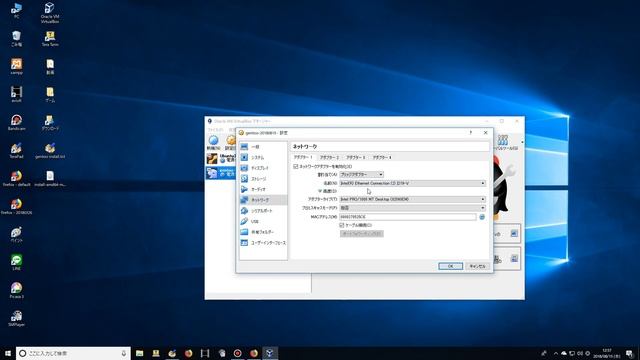Viewport: 640px width, 360px height.
Task: Generate a new random MAC address
Action: (x=482, y=217)
